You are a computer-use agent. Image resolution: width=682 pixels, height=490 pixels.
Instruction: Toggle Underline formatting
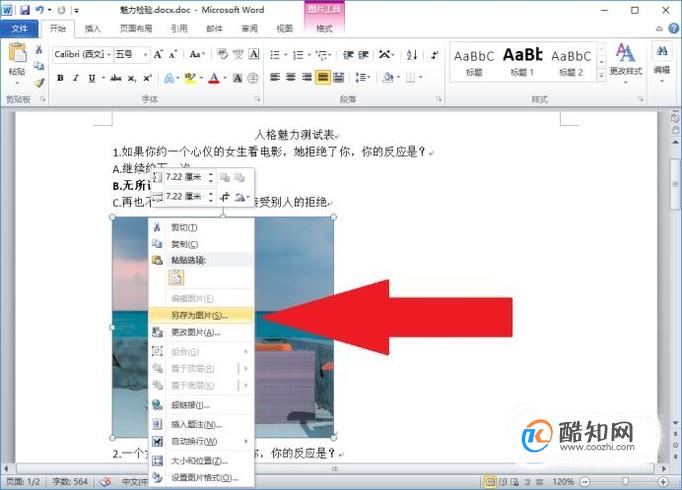(x=91, y=78)
